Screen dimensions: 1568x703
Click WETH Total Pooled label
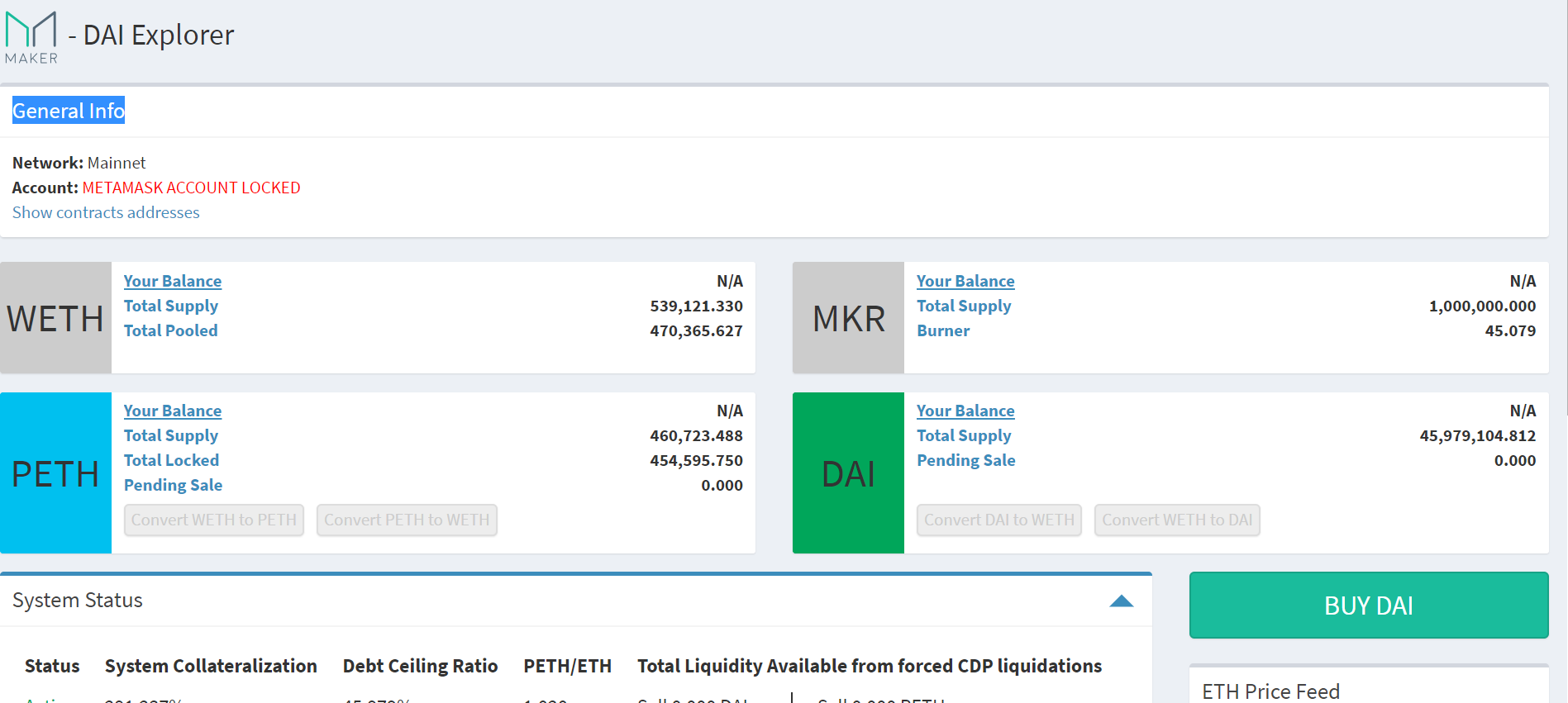coord(171,330)
